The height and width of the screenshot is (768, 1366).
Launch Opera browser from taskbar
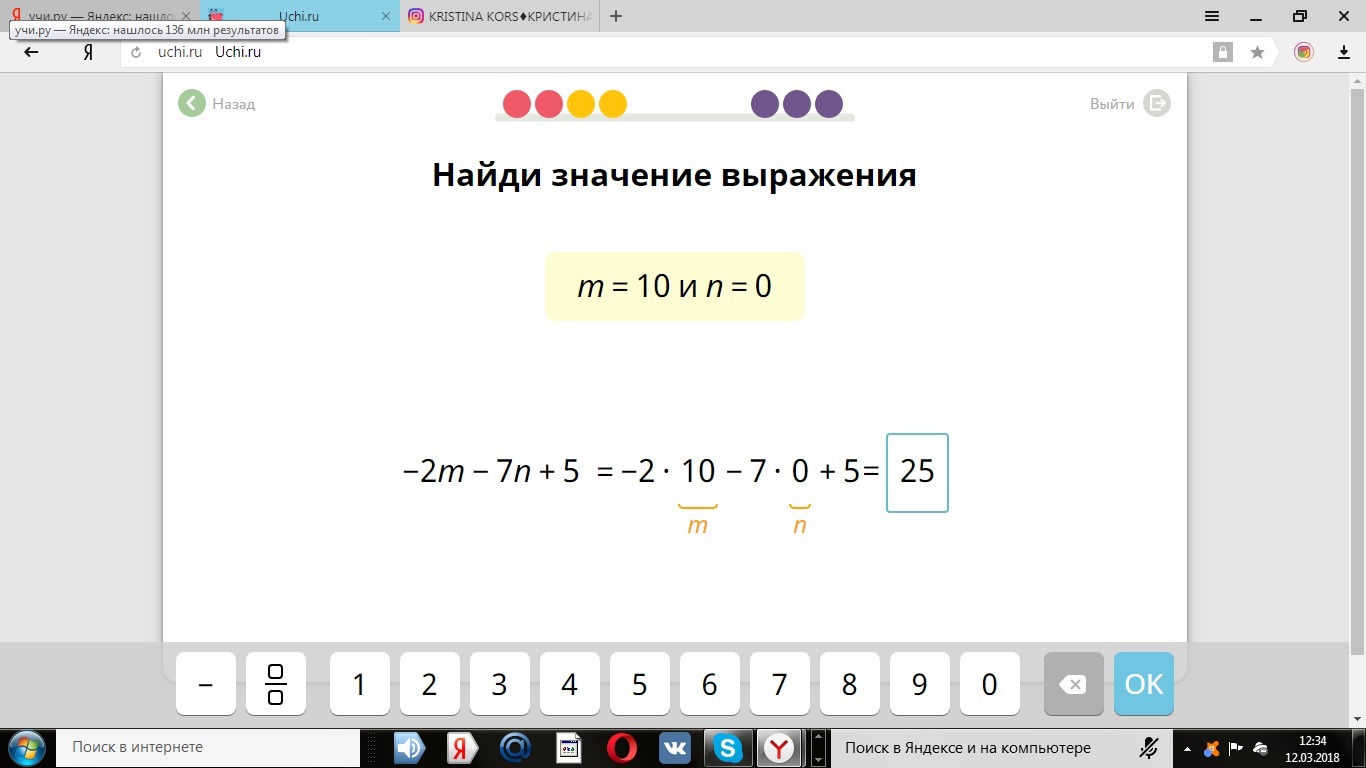622,747
